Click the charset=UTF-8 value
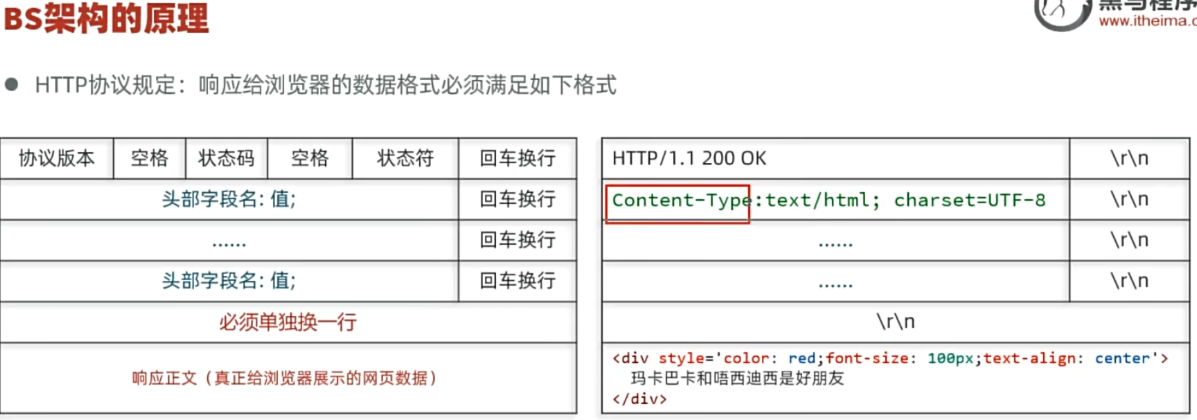The image size is (1197, 420). coord(970,201)
